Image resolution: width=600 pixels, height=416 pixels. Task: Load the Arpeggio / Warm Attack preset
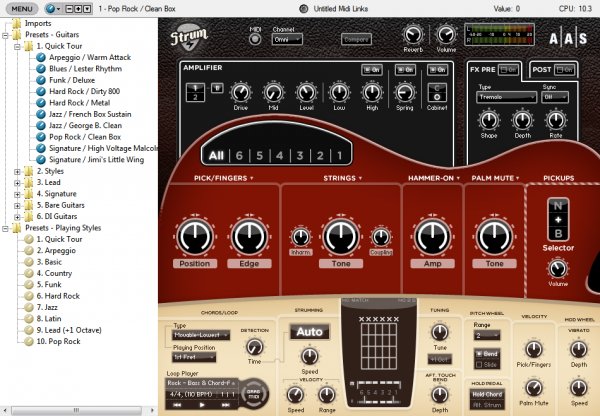pos(90,57)
